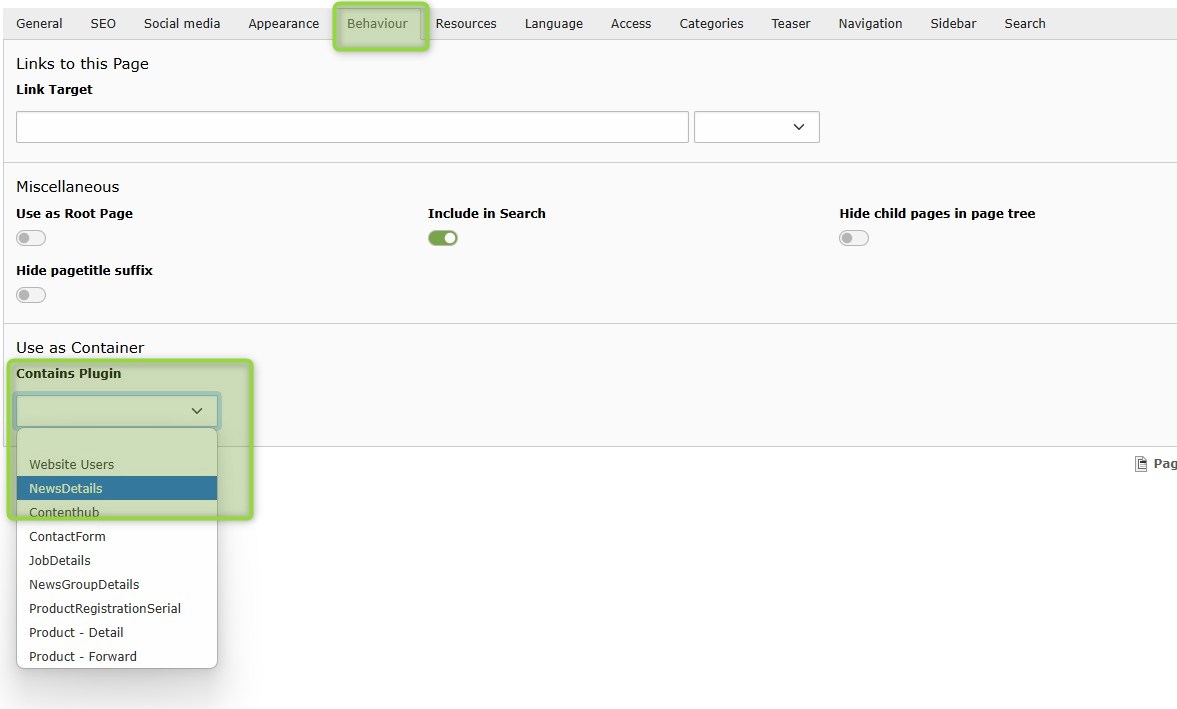Screen dimensions: 1177x709
Task: Click the Link Target text field
Action: click(352, 127)
